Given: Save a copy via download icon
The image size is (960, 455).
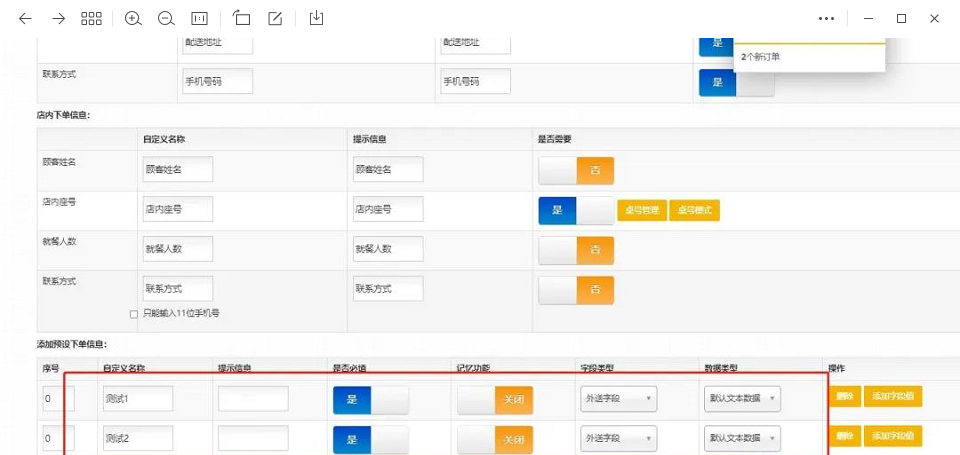Looking at the screenshot, I should point(316,18).
